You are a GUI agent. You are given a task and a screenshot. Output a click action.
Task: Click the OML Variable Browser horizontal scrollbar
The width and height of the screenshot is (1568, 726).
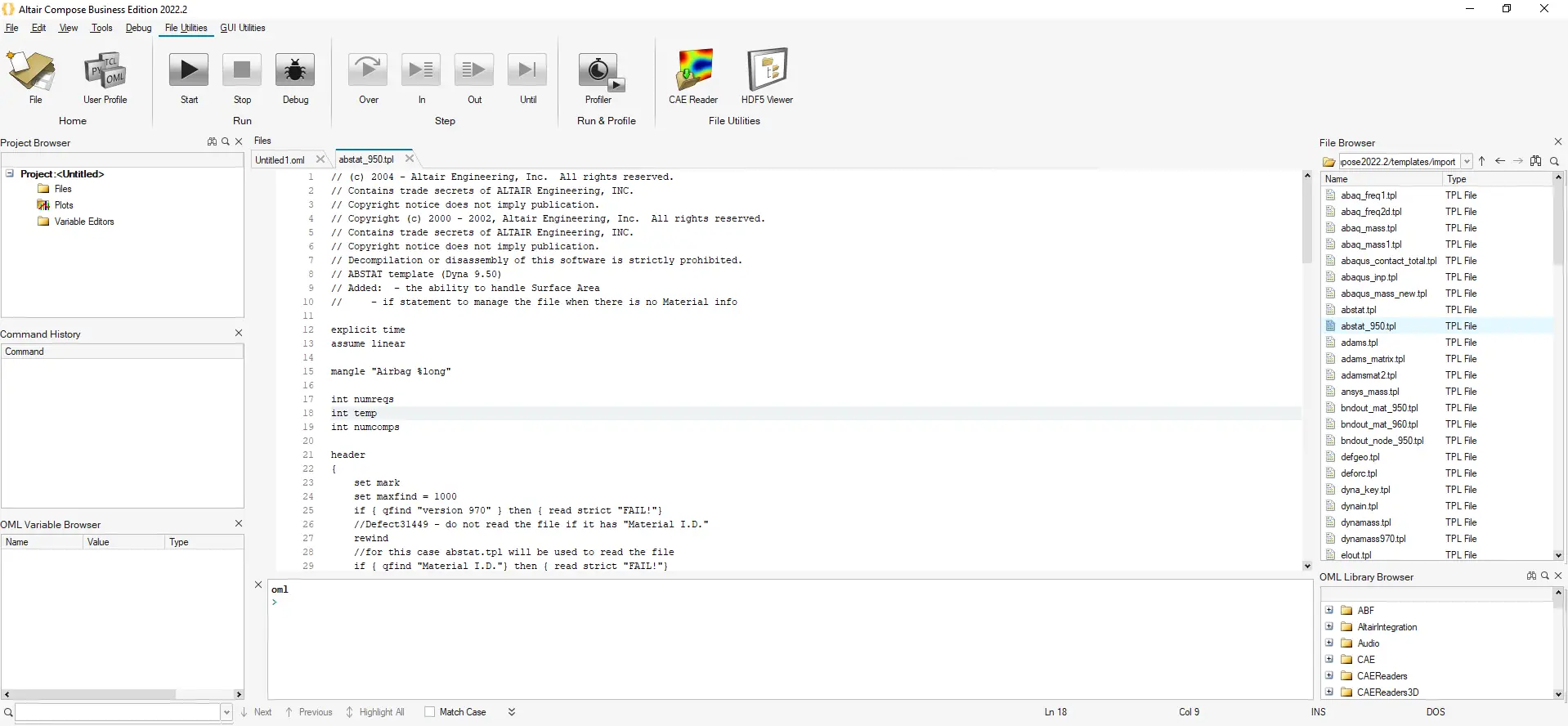93,694
